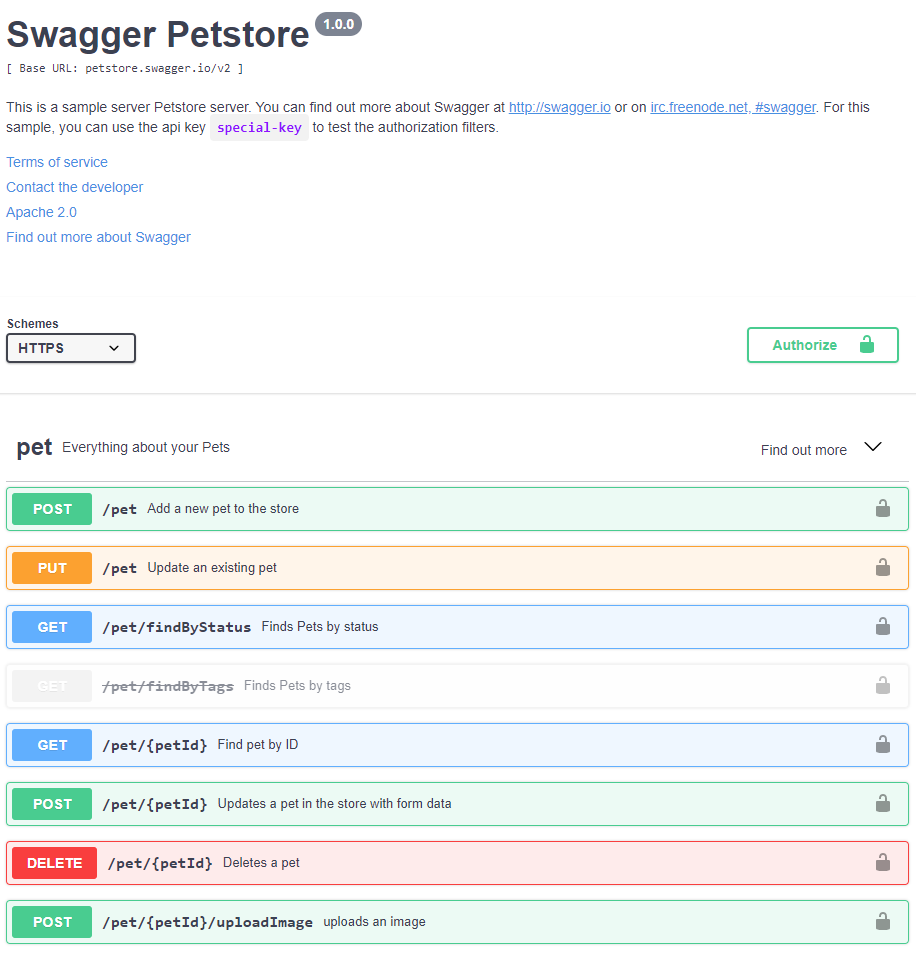Click the lock icon on GET /pet/findByStatus row

882,626
